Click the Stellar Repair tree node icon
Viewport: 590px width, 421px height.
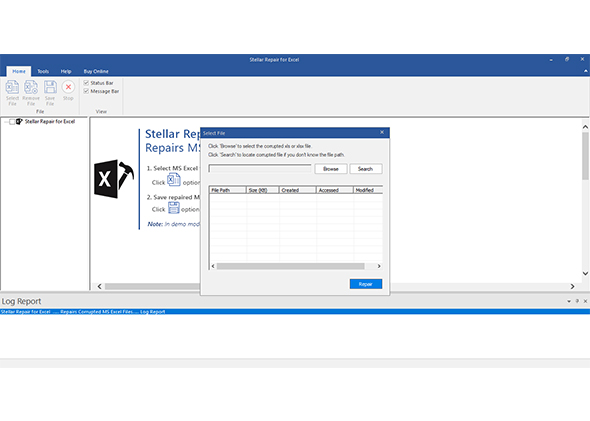click(19, 122)
